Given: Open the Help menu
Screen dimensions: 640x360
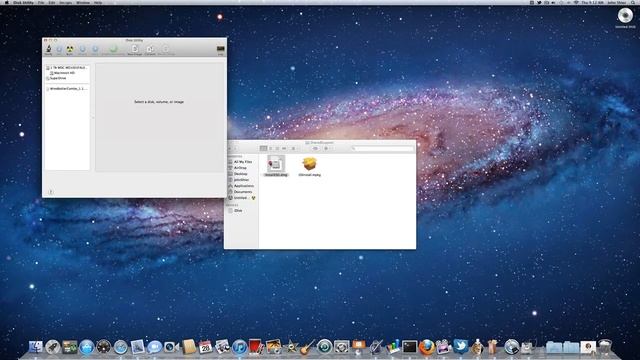Looking at the screenshot, I should [98, 2].
